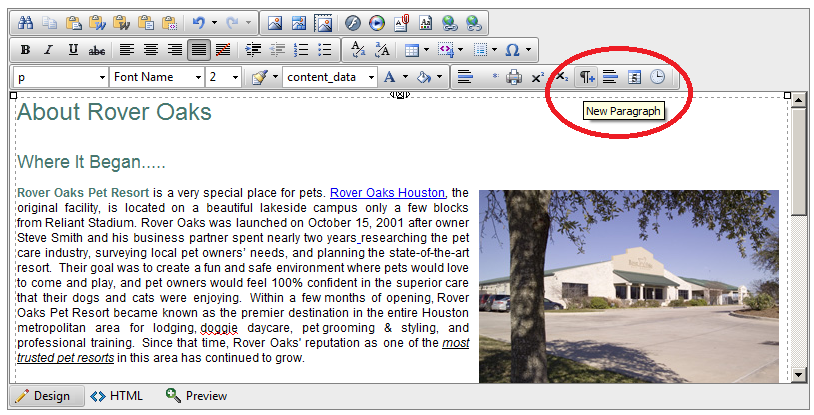Open Find and Replace binoculars icon
Viewport: 814px width, 415px height.
click(25, 22)
